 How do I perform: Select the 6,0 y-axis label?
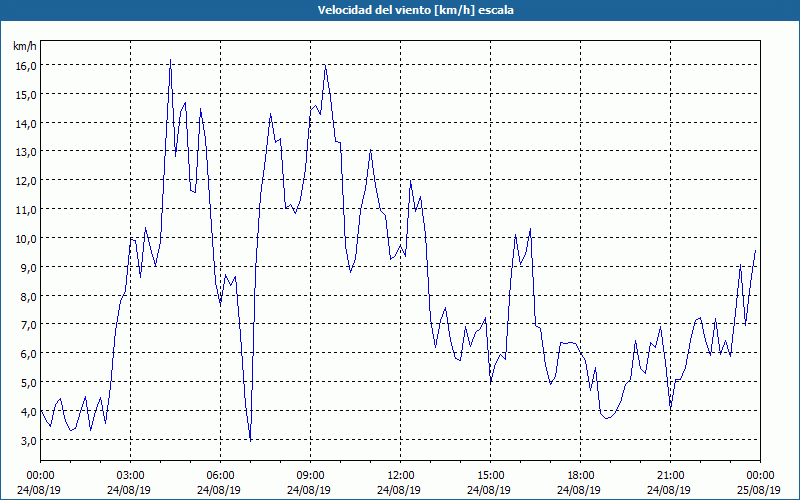pyautogui.click(x=28, y=354)
